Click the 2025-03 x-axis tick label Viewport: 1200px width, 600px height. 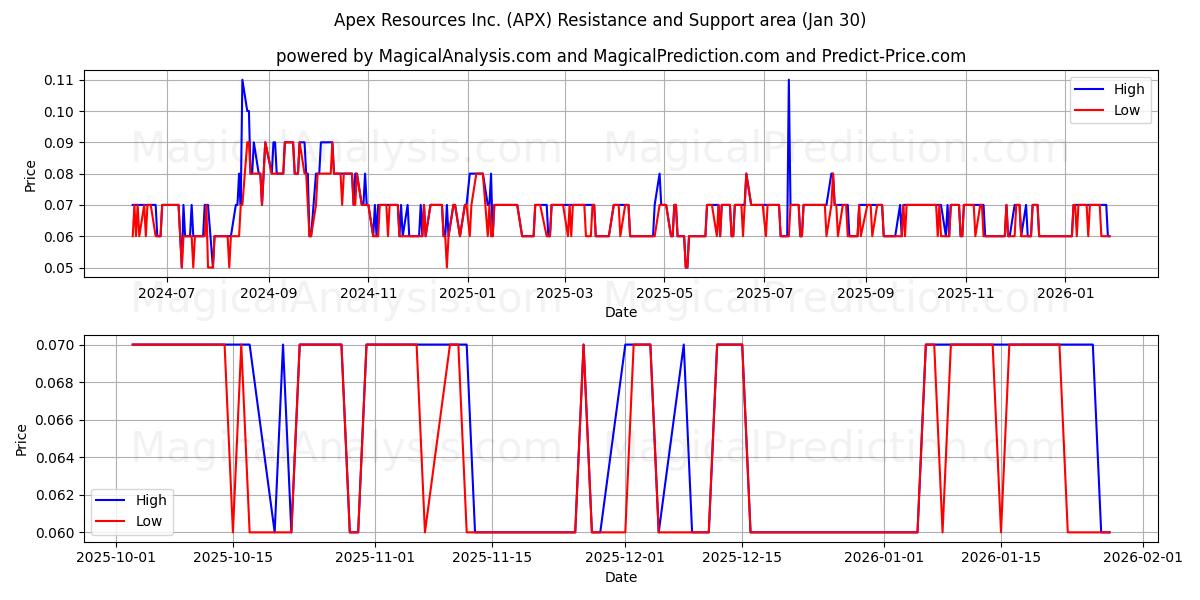pos(565,294)
